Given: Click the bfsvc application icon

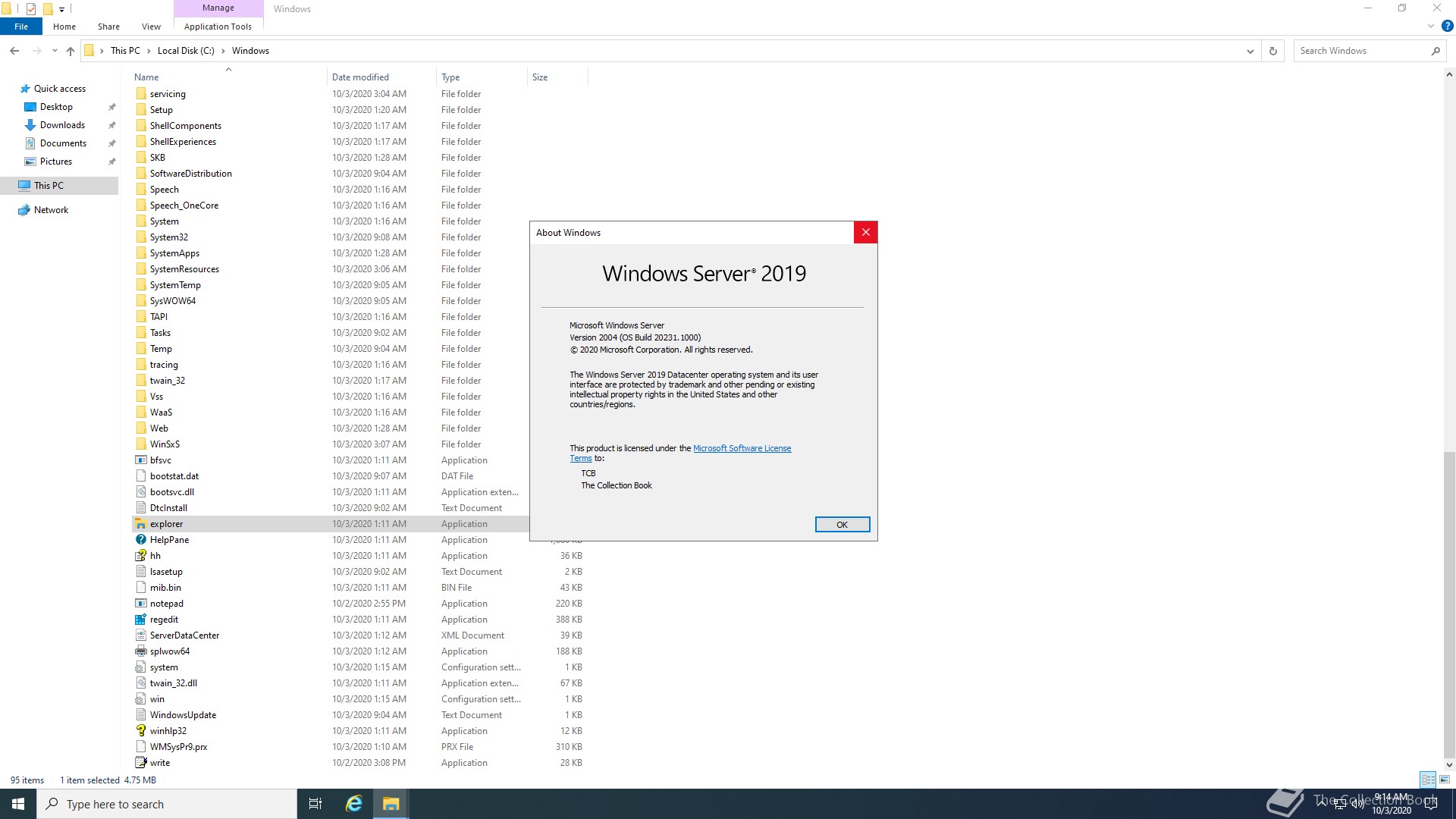Looking at the screenshot, I should click(x=140, y=460).
